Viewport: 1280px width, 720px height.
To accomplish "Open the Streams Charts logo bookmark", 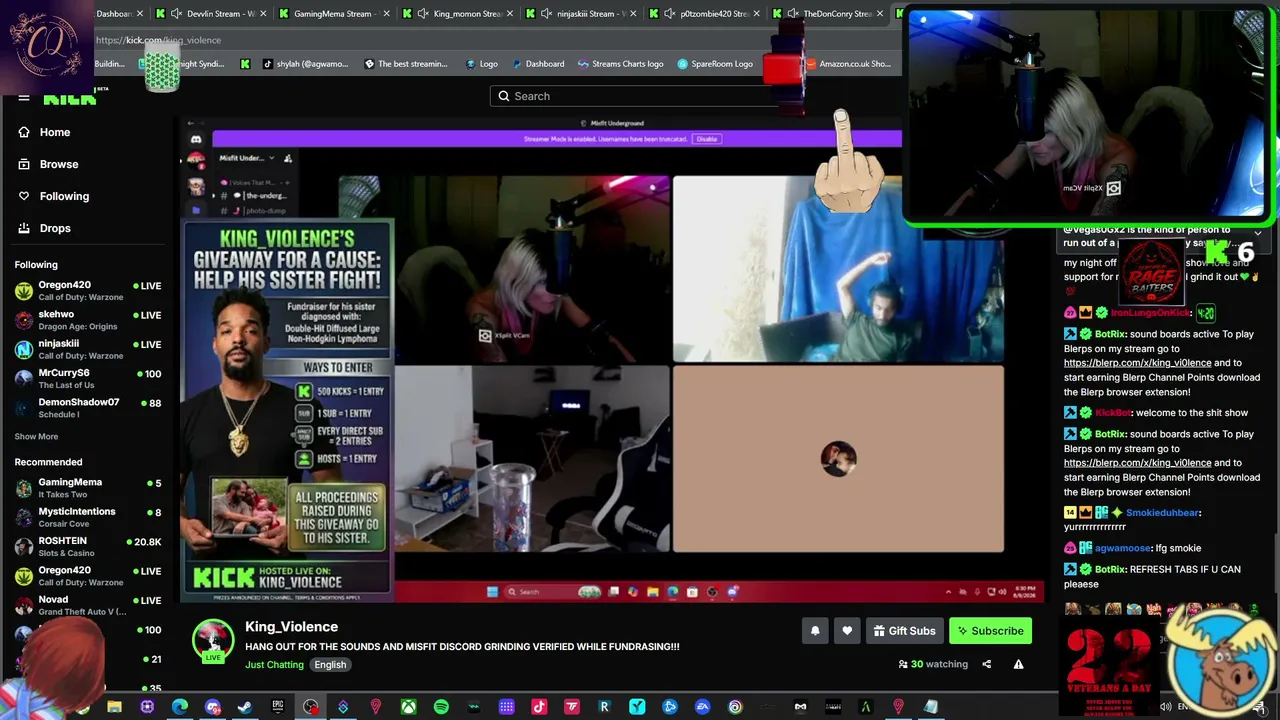I will tap(619, 64).
